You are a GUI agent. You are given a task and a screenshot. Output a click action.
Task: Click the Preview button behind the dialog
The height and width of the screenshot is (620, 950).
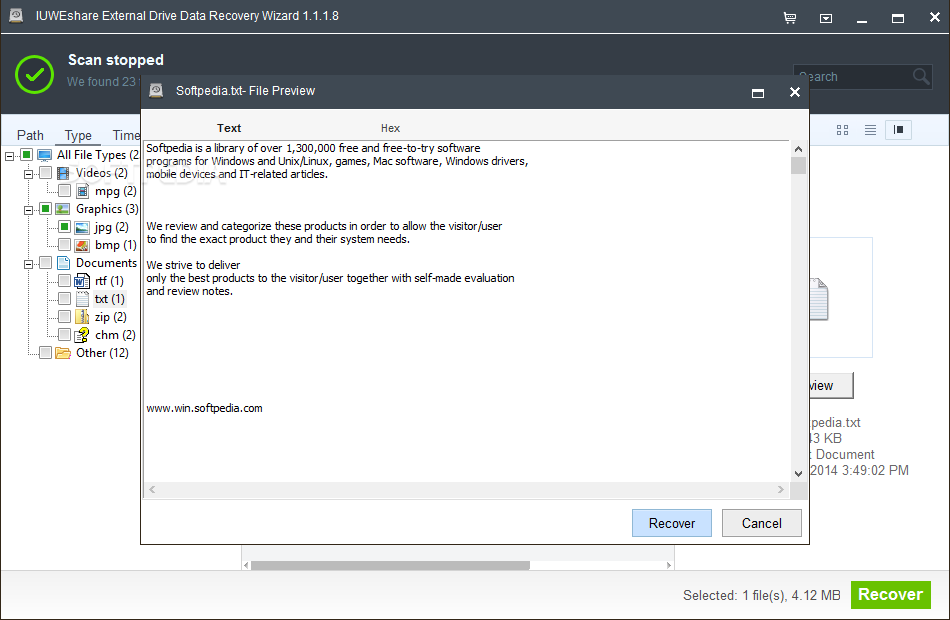tap(831, 385)
